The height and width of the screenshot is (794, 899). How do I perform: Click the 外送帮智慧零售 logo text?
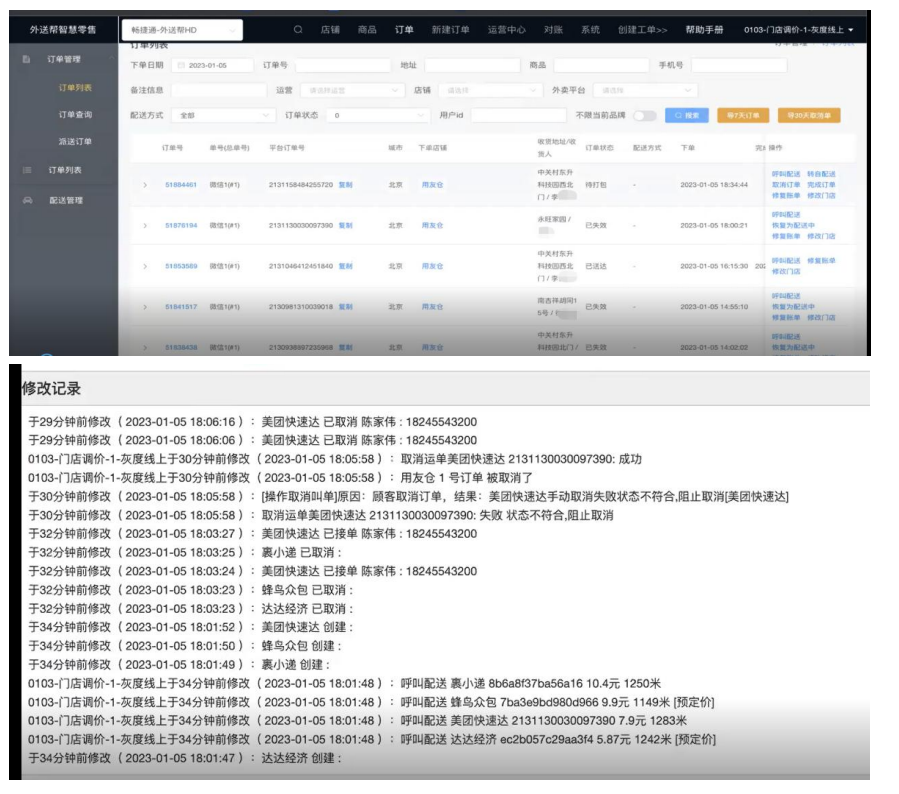[63, 30]
